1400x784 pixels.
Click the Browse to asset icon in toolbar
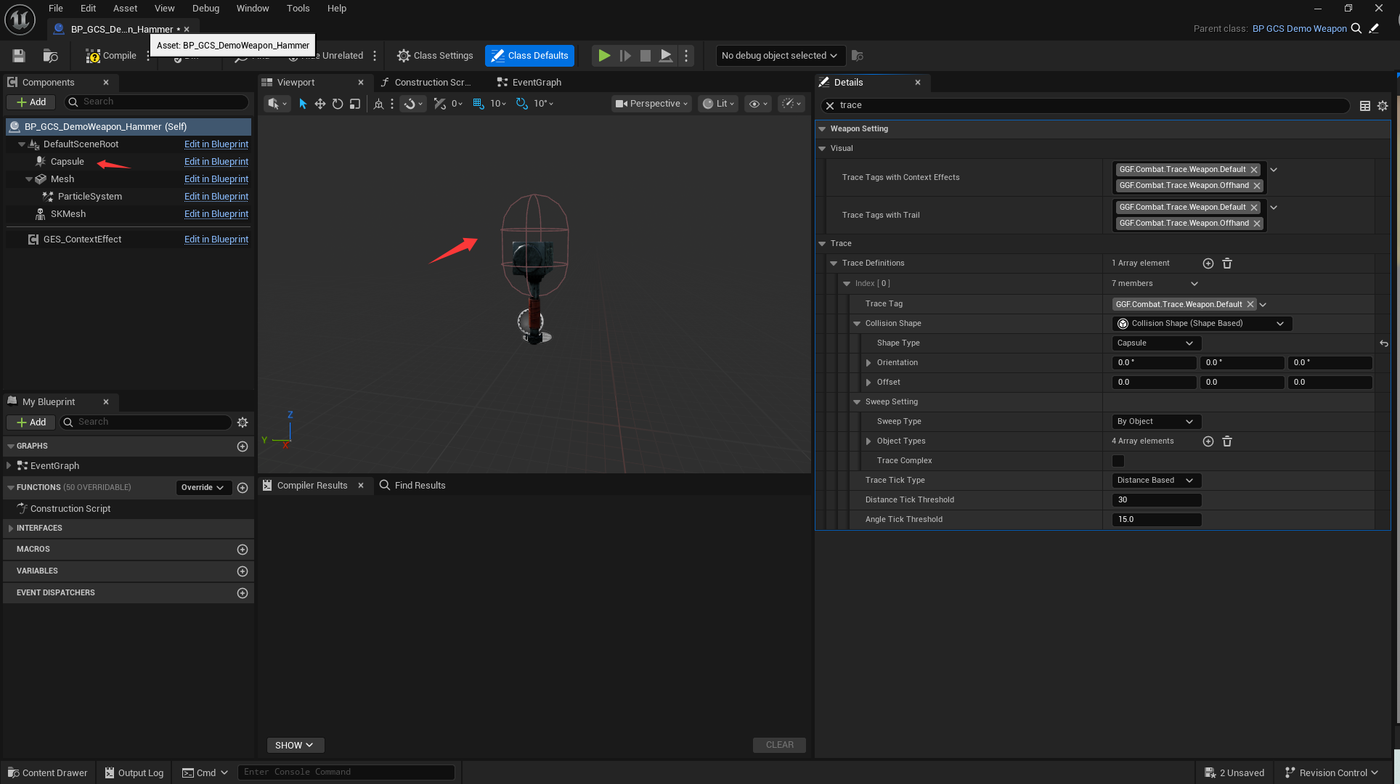[x=50, y=56]
